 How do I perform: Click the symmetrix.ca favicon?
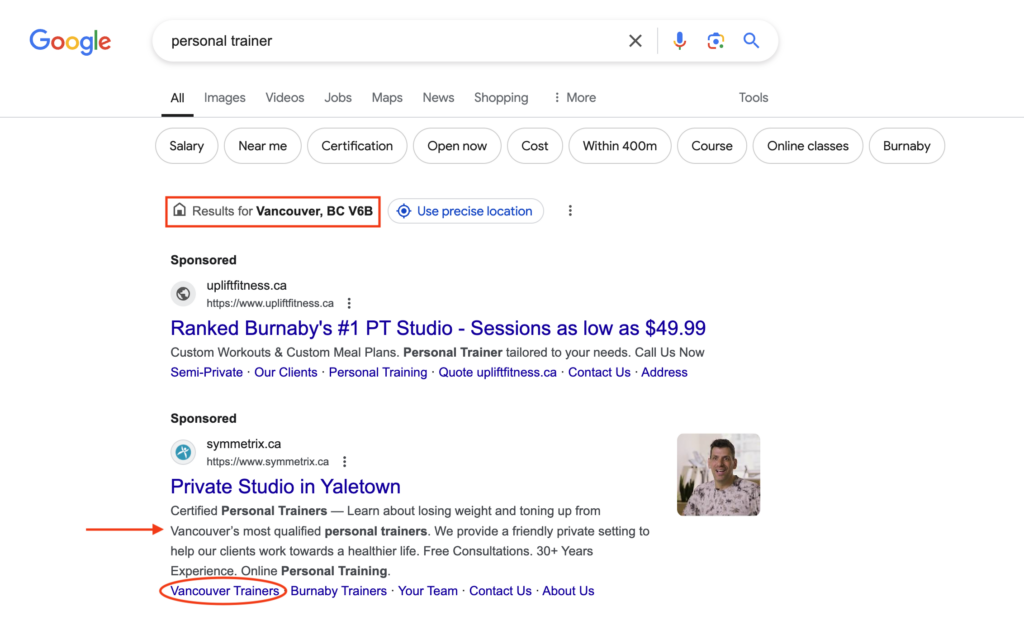tap(184, 452)
